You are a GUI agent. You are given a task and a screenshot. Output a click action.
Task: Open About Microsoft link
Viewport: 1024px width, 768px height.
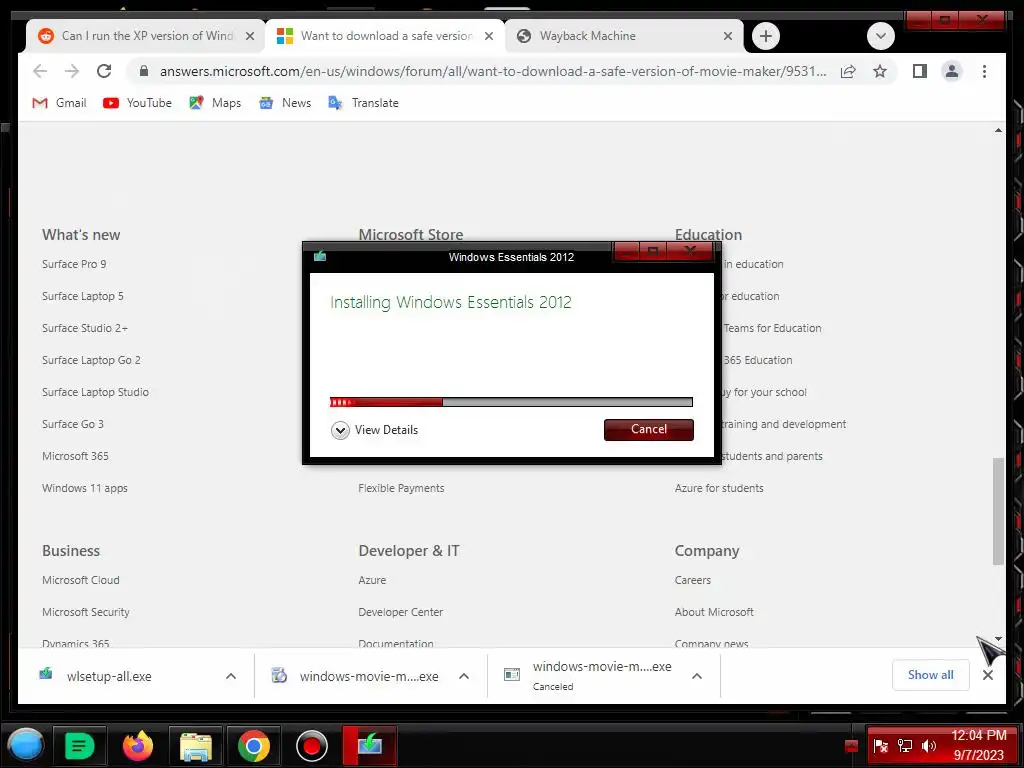click(714, 612)
